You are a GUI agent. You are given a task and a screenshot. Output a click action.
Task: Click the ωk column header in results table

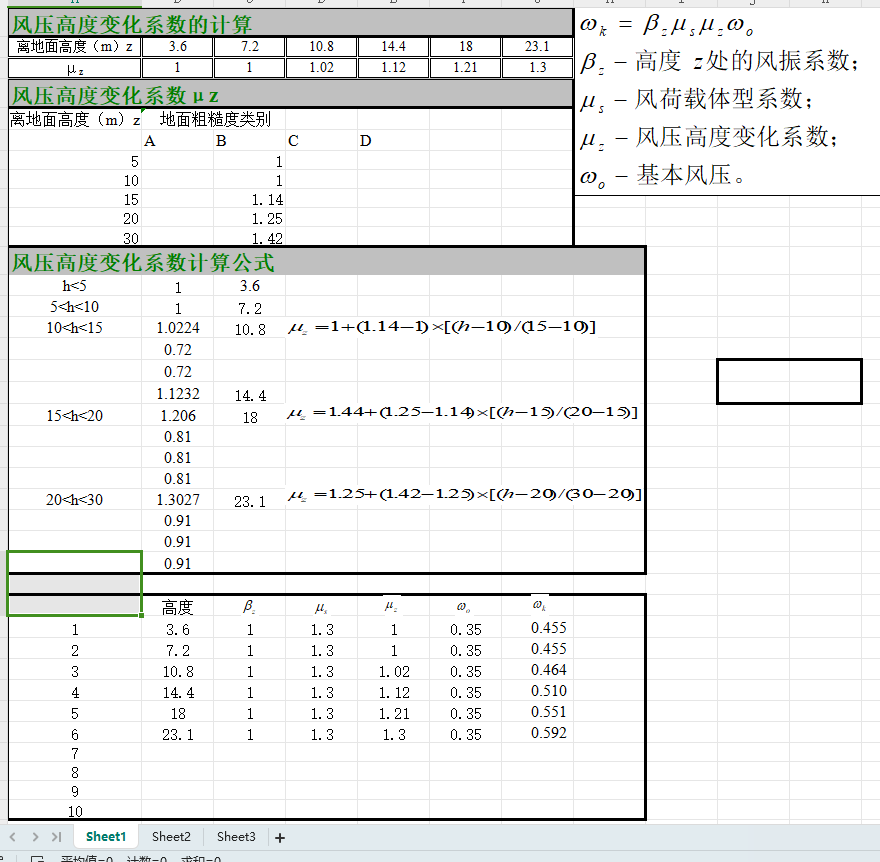click(539, 605)
